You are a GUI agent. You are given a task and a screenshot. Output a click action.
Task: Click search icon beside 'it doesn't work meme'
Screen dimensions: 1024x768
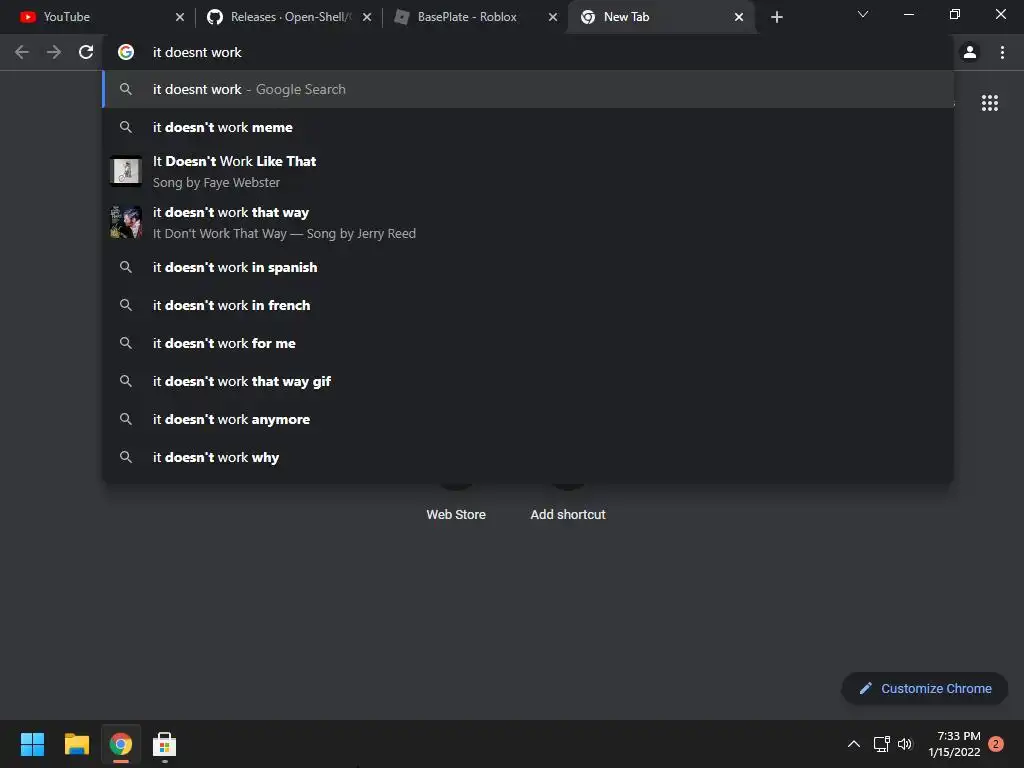point(126,127)
